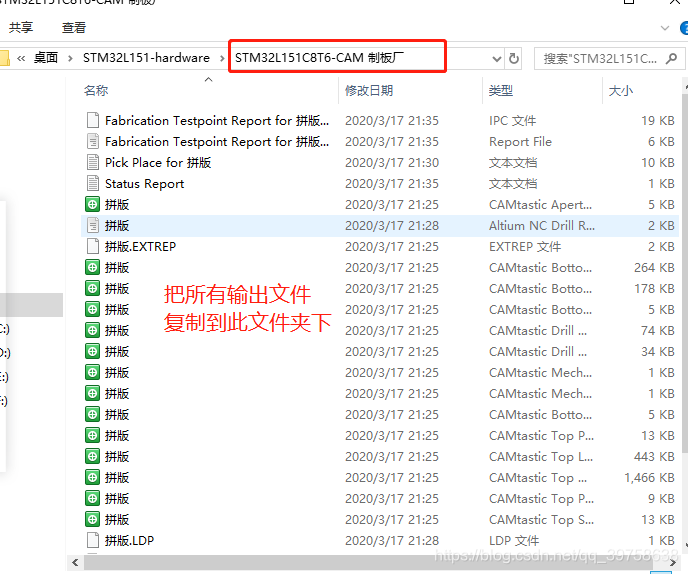Sort by the 名称 column header

point(96,90)
